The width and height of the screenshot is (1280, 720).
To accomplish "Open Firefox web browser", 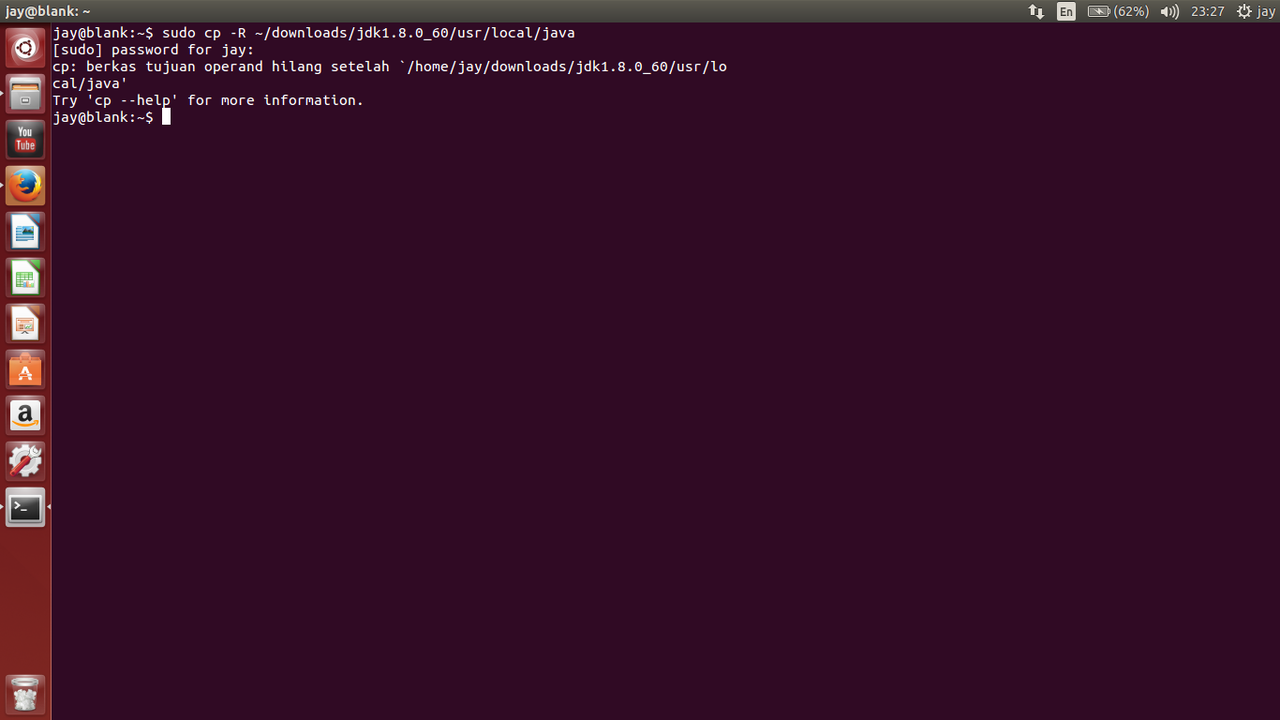I will (25, 186).
